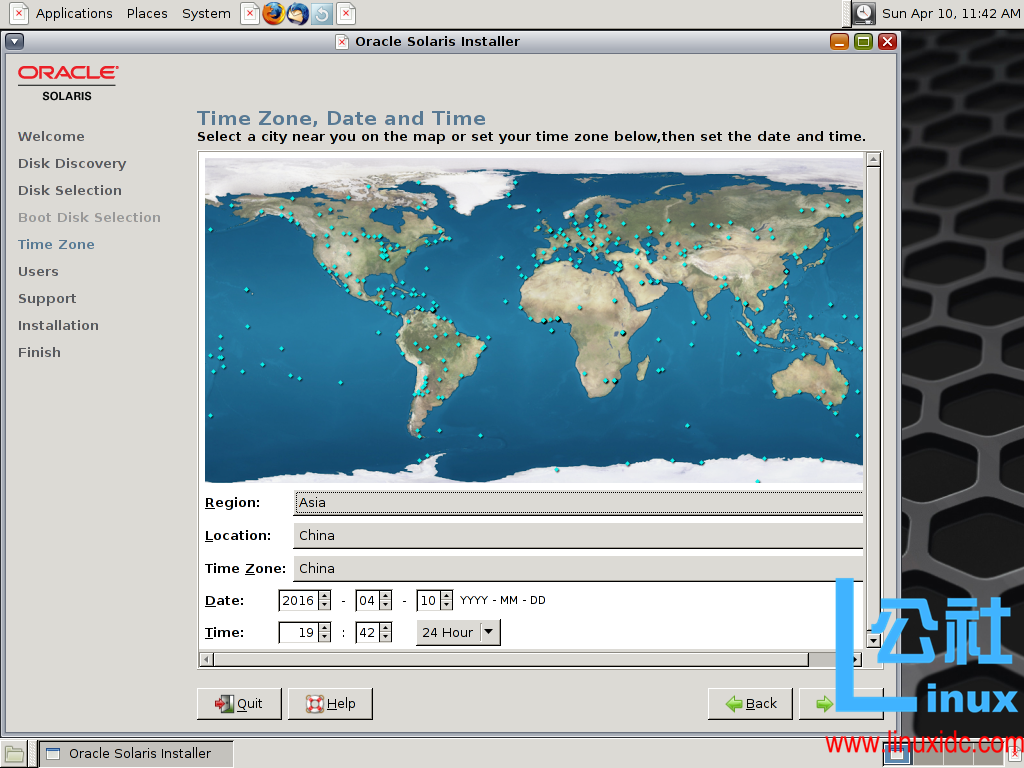Click the Help button
This screenshot has width=1024, height=768.
click(x=330, y=703)
